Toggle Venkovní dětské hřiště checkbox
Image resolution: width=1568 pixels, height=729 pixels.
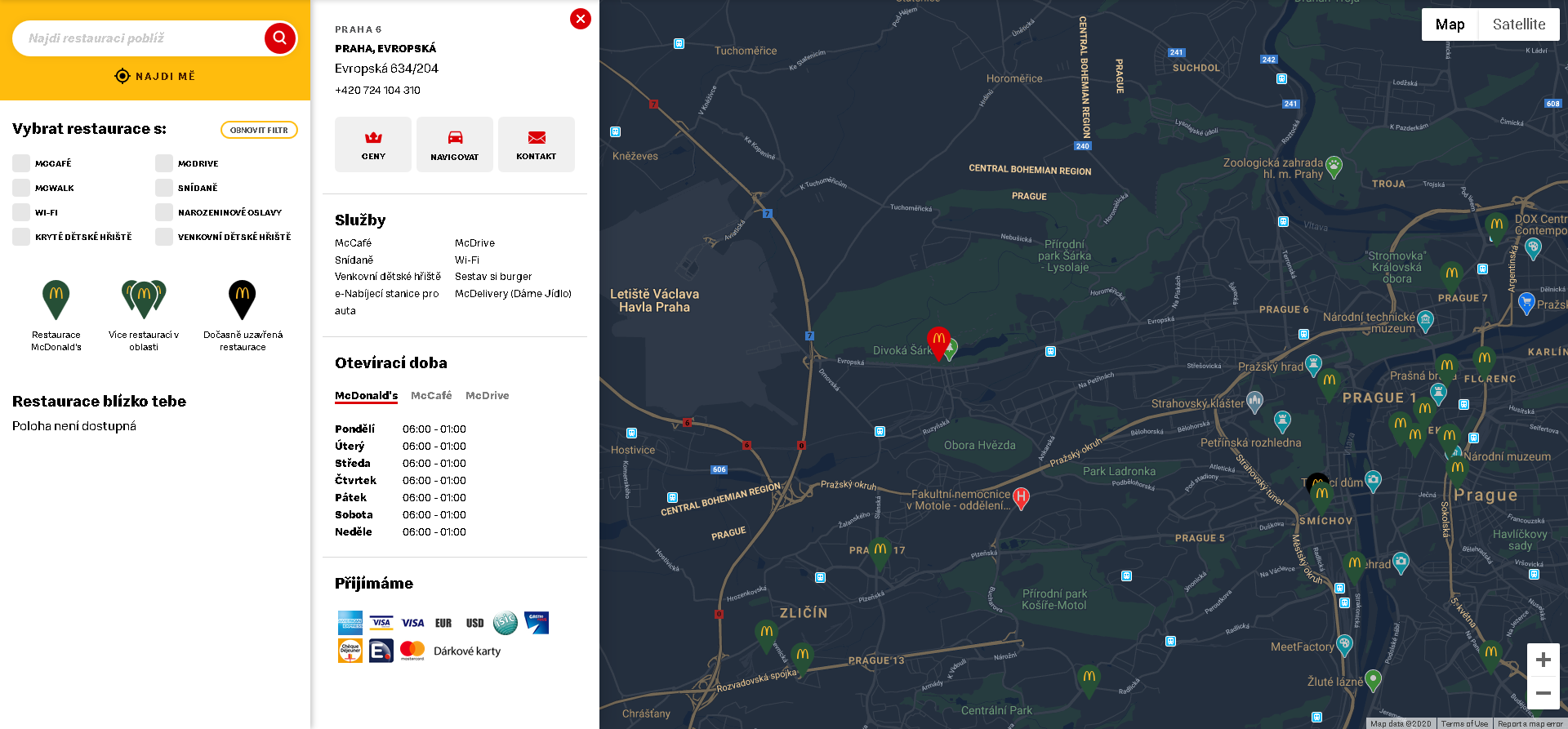tap(164, 237)
